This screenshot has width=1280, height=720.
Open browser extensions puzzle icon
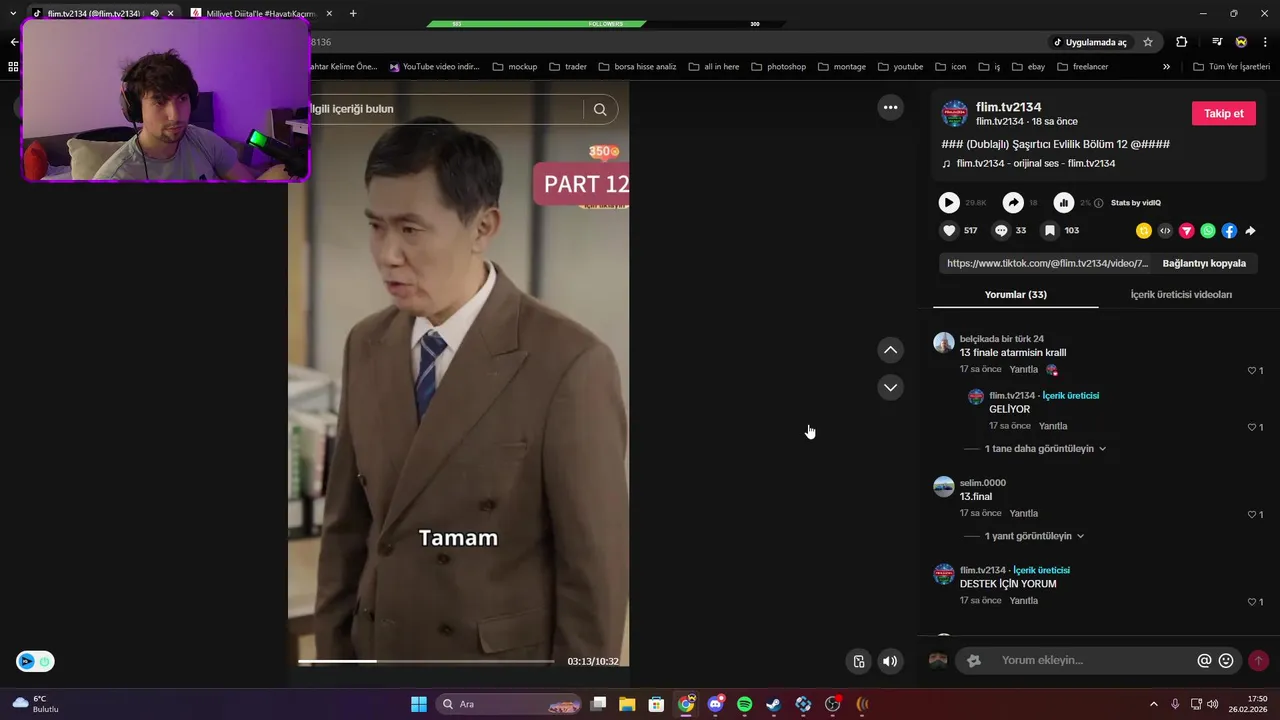click(x=1182, y=42)
